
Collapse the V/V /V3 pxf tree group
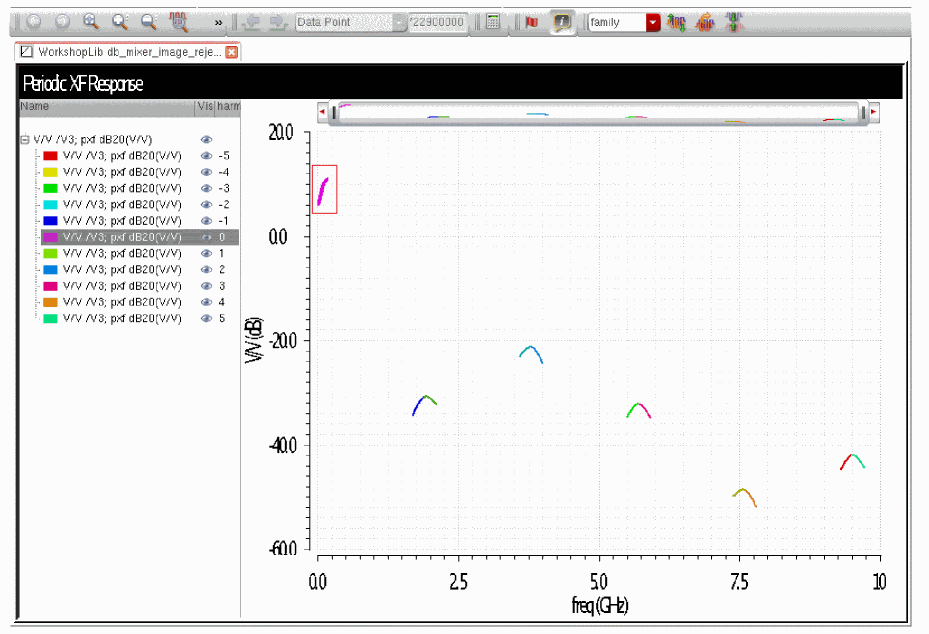pyautogui.click(x=25, y=140)
